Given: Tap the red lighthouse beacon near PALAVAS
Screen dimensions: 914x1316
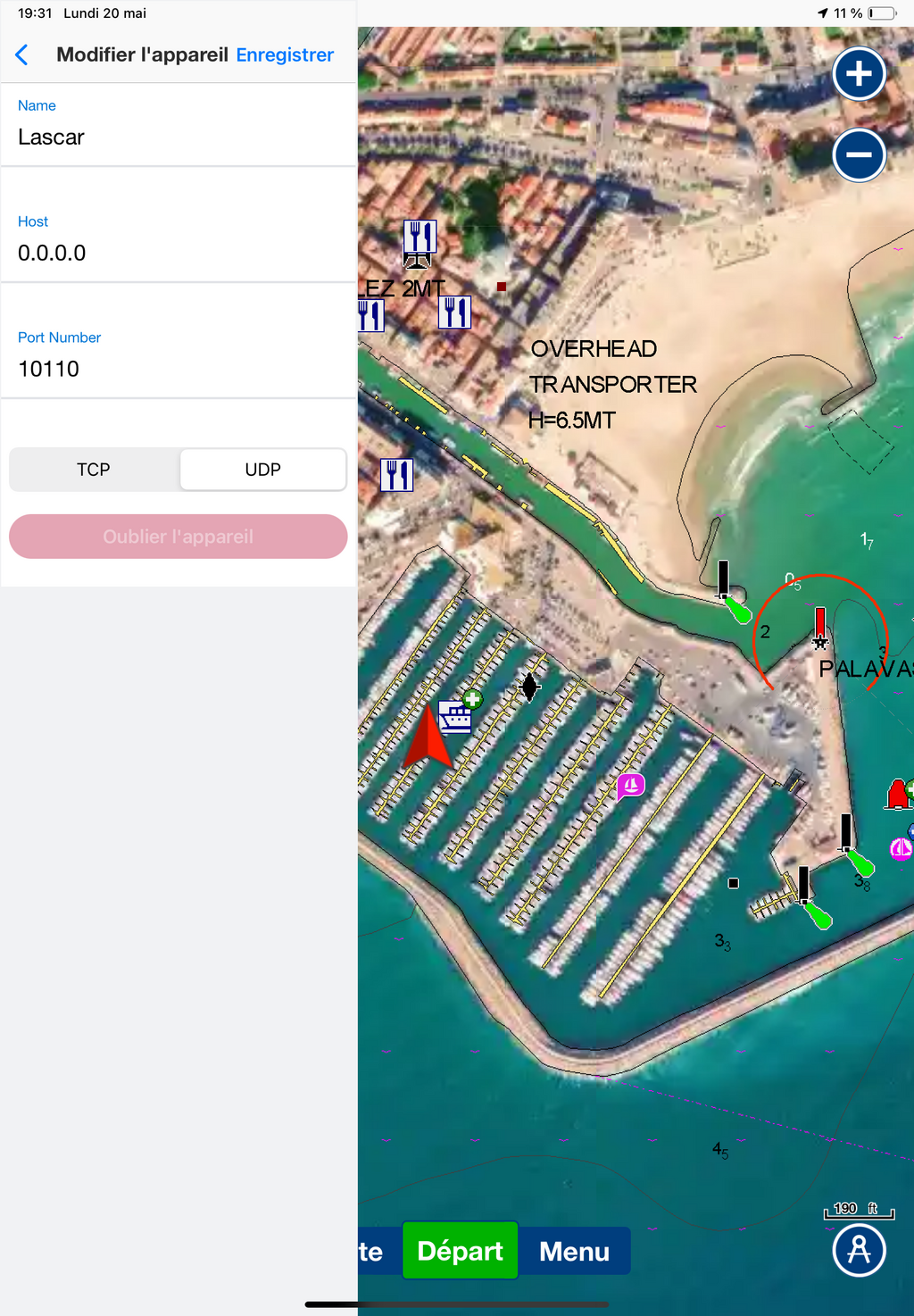Looking at the screenshot, I should [820, 628].
